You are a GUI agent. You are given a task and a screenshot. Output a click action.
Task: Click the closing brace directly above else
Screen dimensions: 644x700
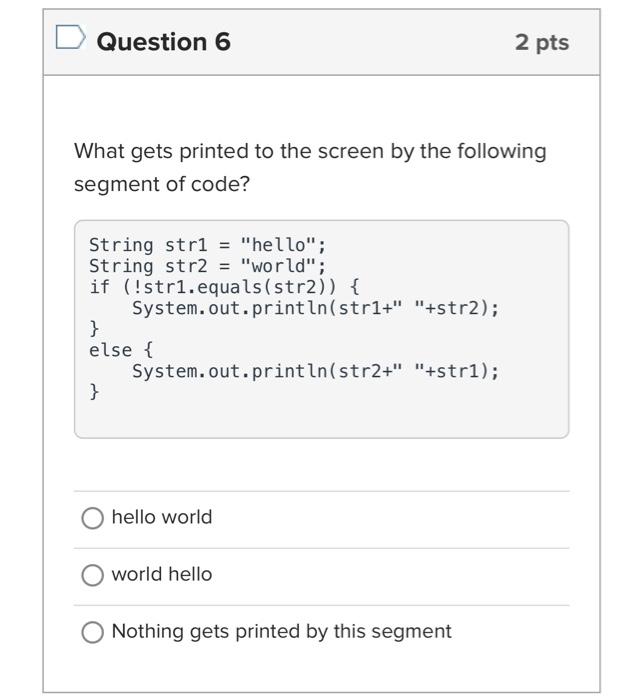point(95,329)
